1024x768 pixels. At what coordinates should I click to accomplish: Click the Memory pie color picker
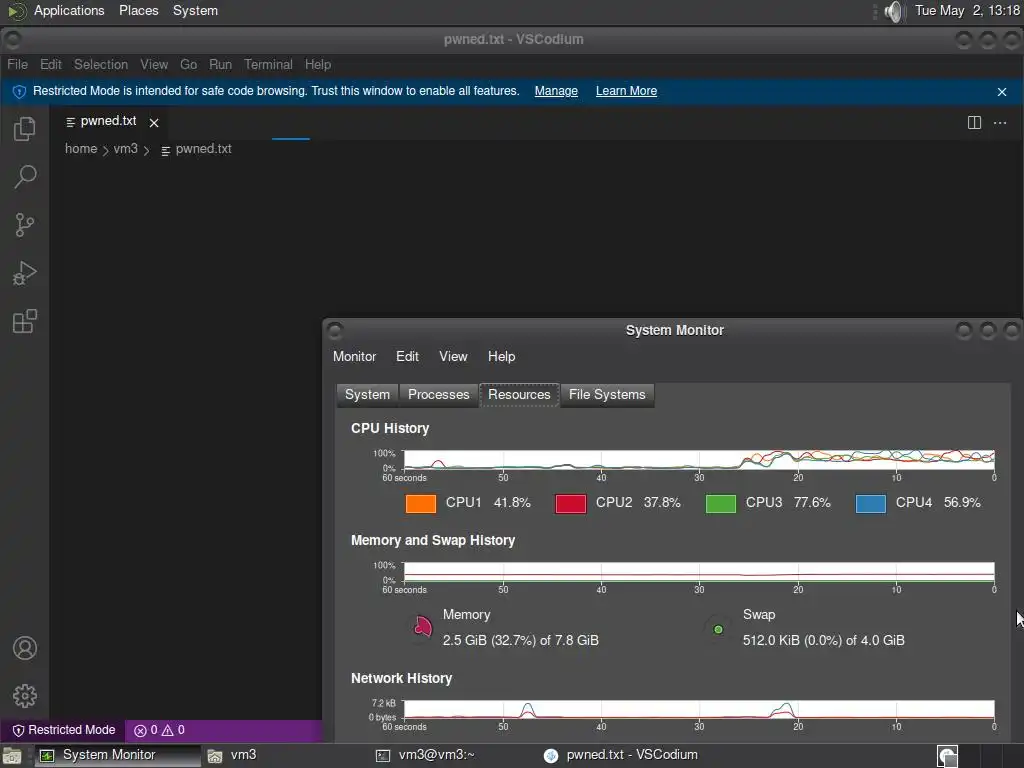click(423, 628)
